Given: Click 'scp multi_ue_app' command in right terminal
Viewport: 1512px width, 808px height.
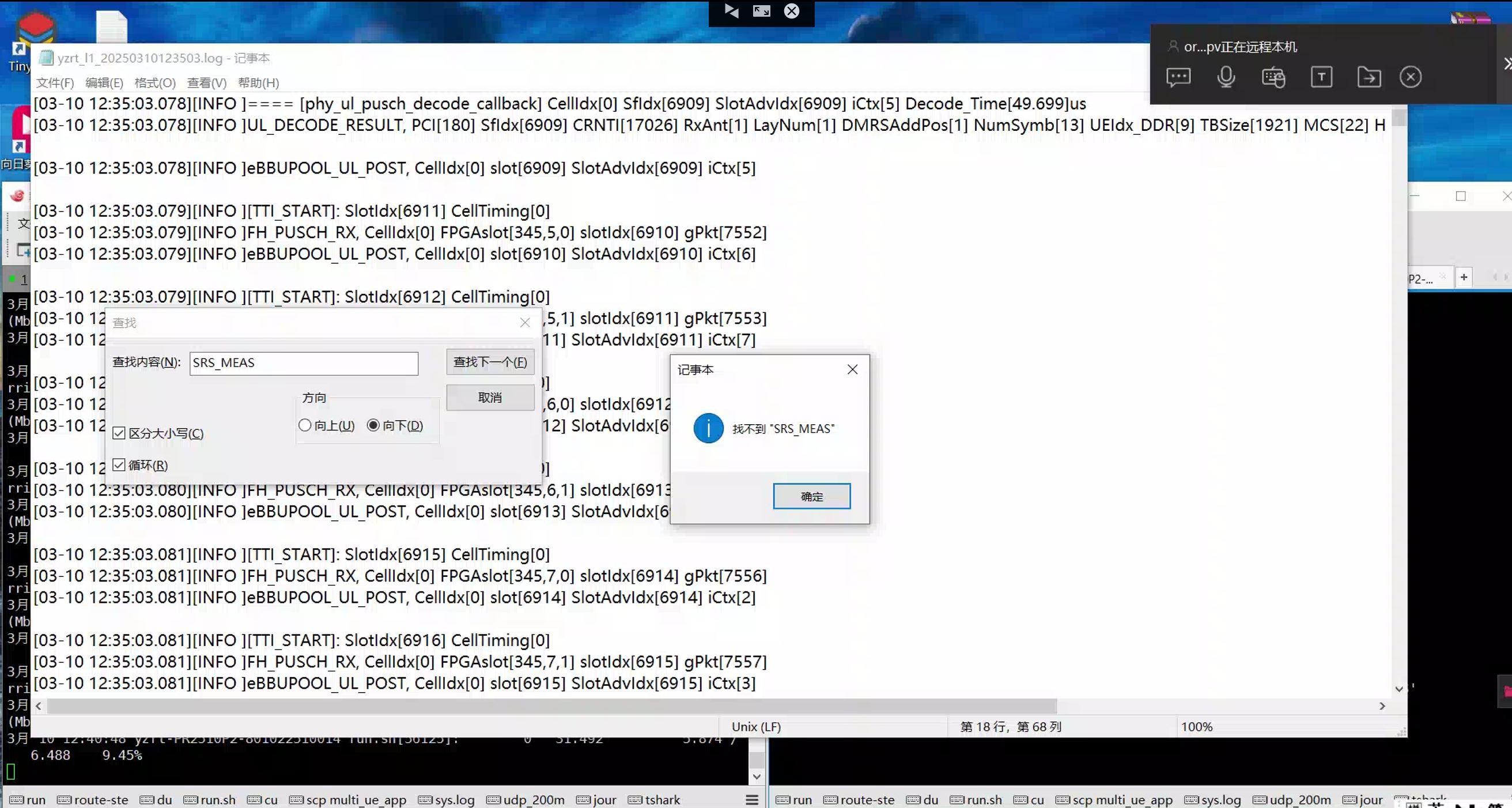Looking at the screenshot, I should pos(1113,799).
